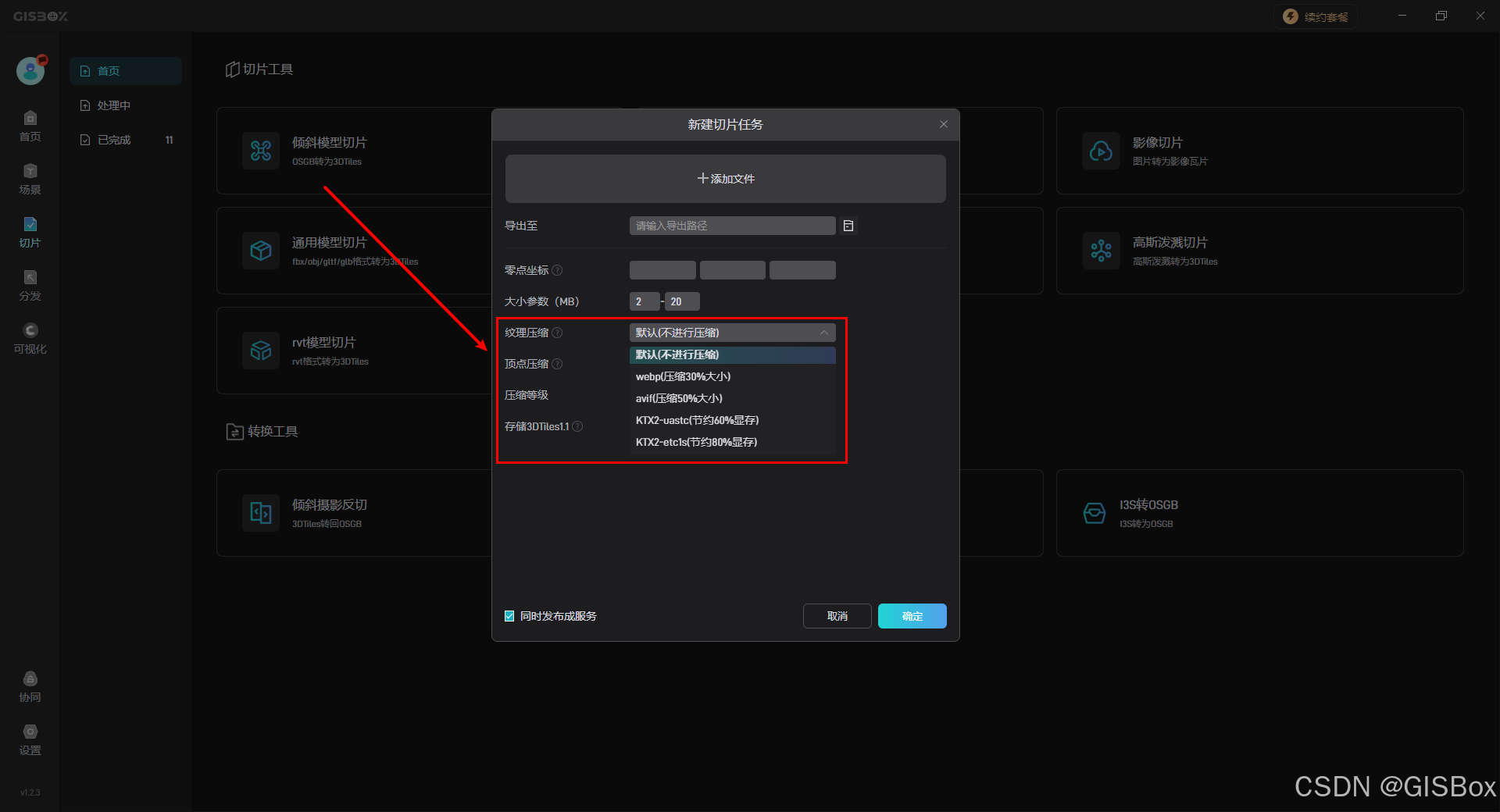Viewport: 1500px width, 812px height.
Task: Select the 处理中 task list
Action: (126, 105)
